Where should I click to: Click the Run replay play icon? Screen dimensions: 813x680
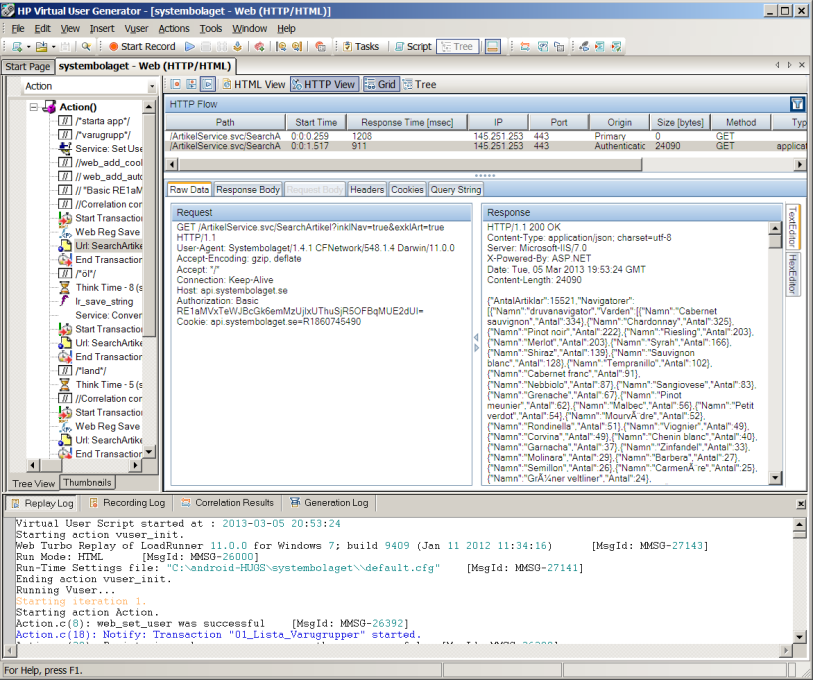tap(190, 47)
